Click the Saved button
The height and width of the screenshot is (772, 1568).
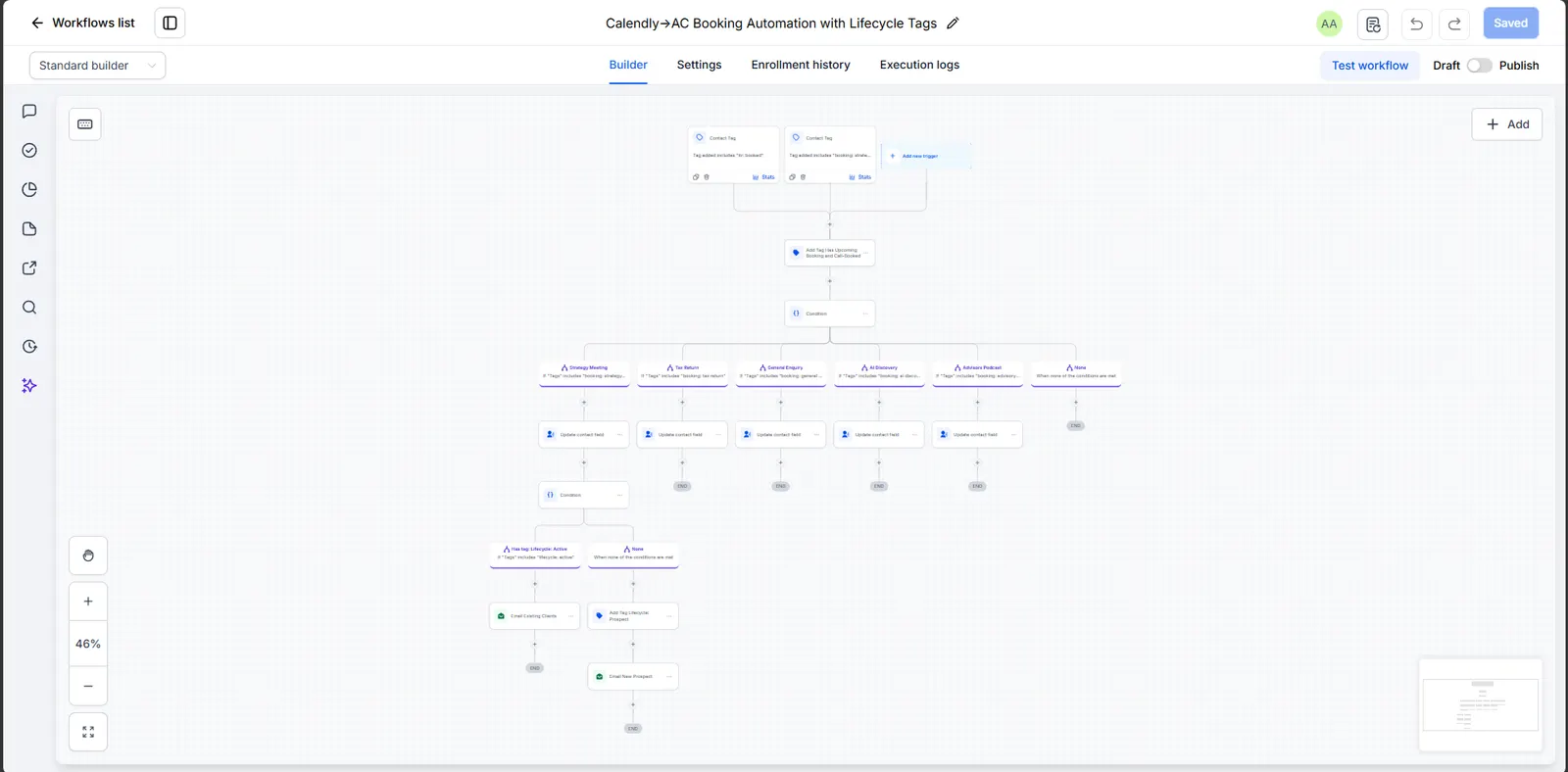1510,24
